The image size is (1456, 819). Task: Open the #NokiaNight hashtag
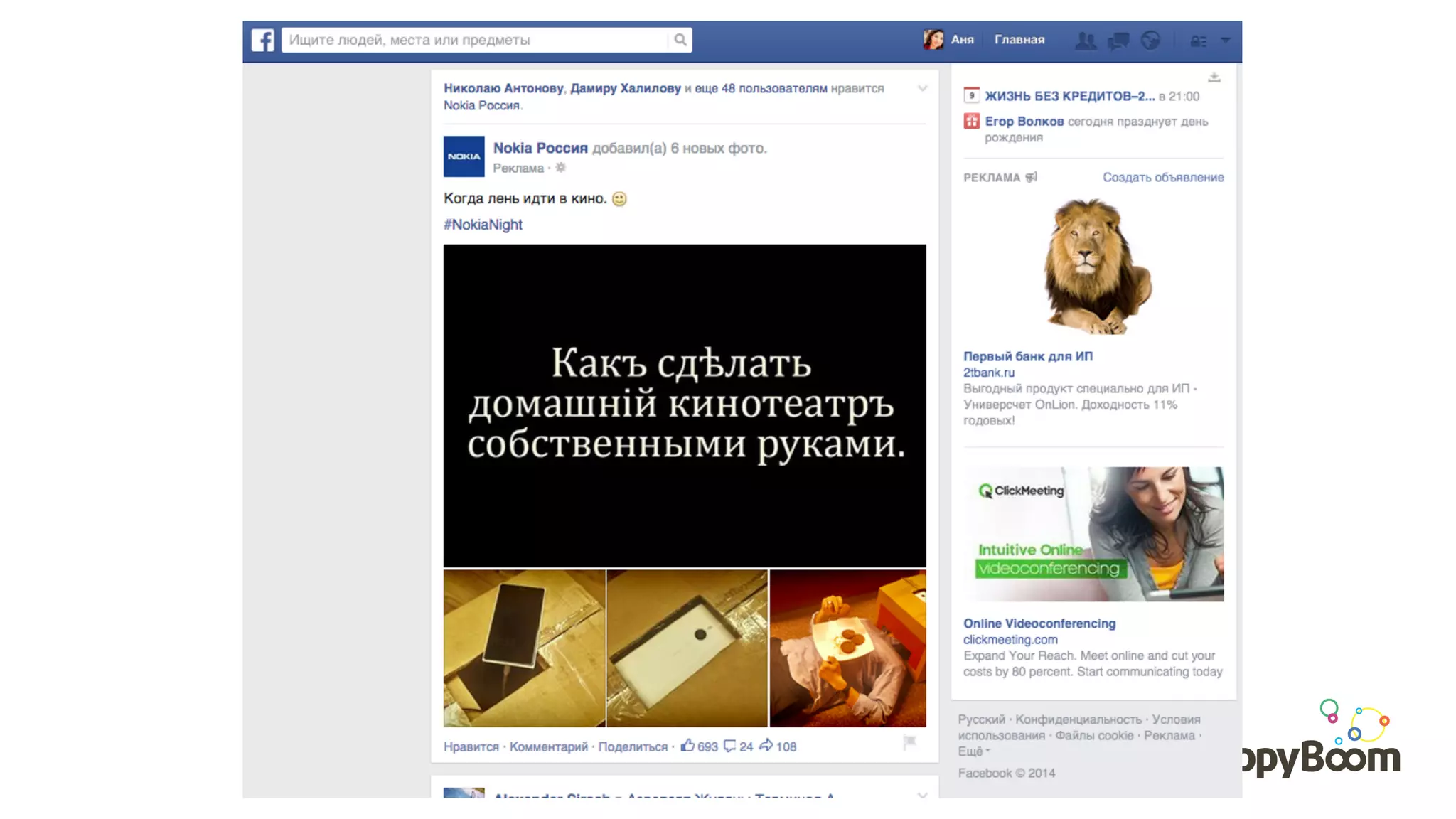pyautogui.click(x=483, y=225)
